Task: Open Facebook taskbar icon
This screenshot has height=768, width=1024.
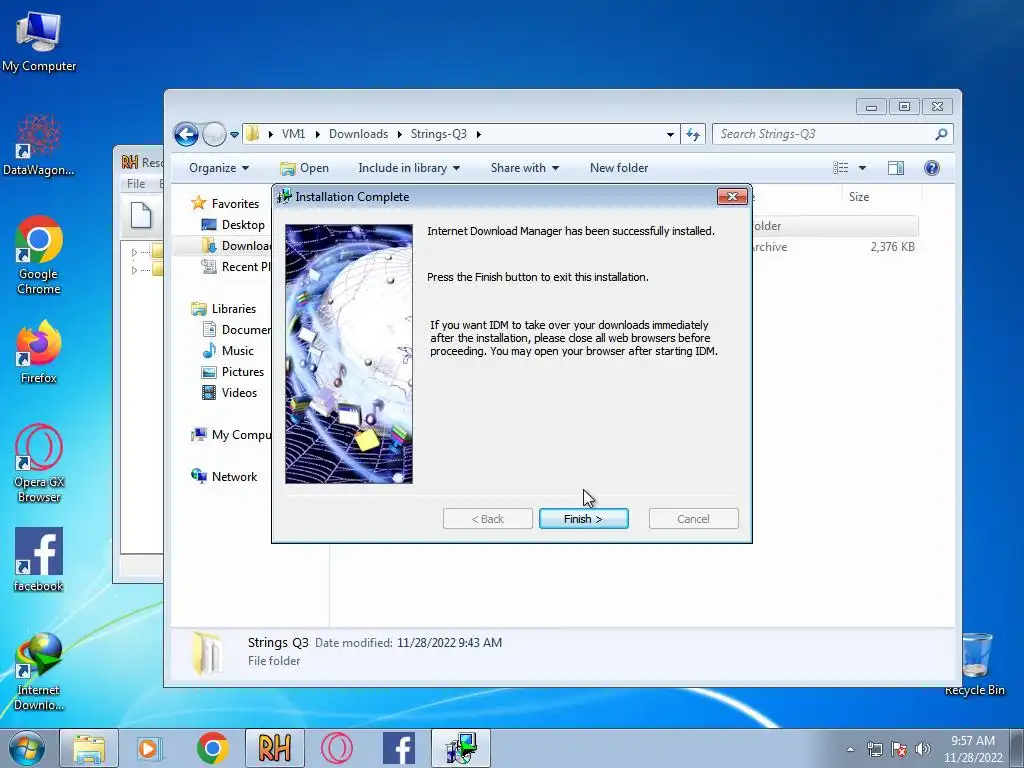Action: coord(398,748)
